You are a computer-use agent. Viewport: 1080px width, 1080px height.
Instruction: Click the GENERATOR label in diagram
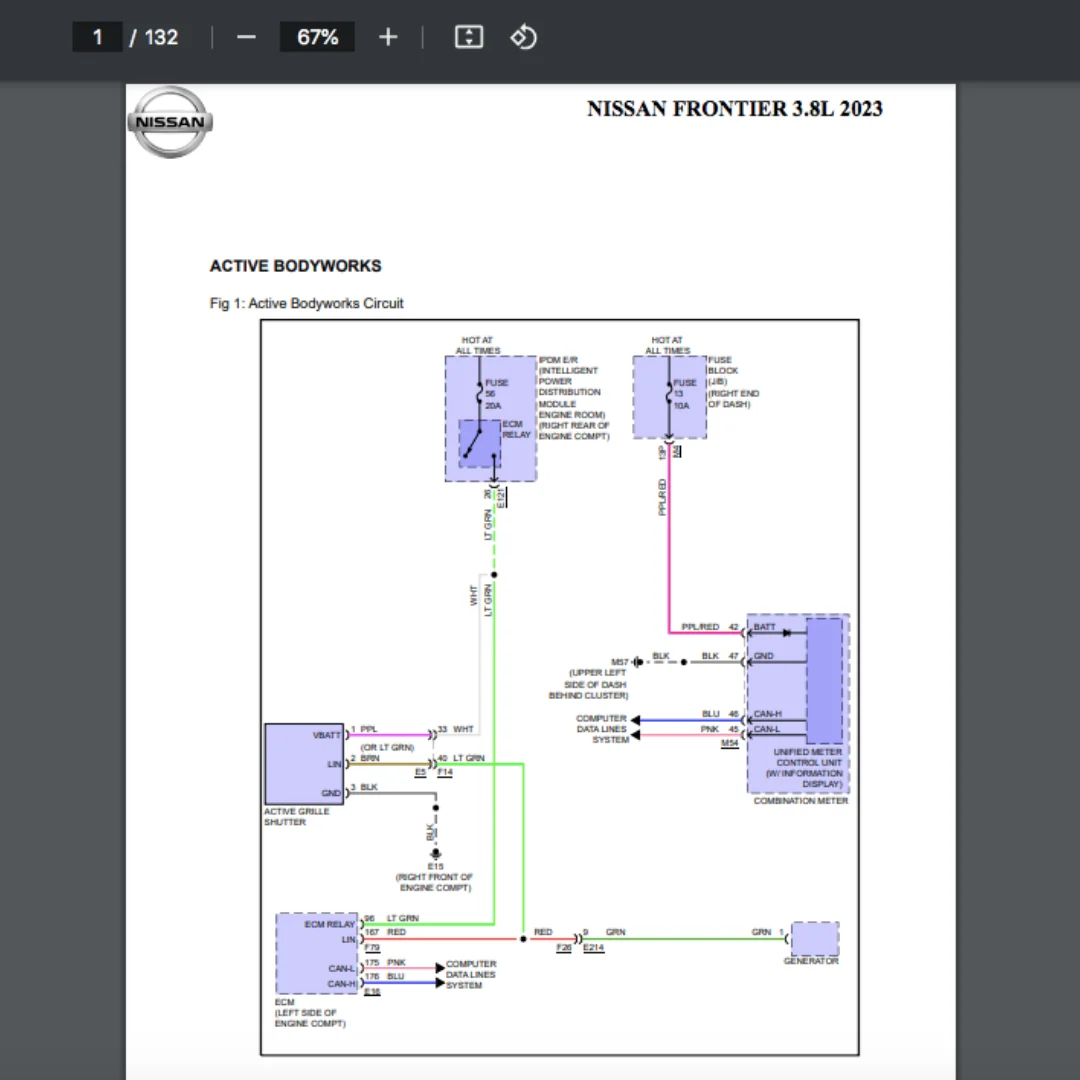click(811, 961)
